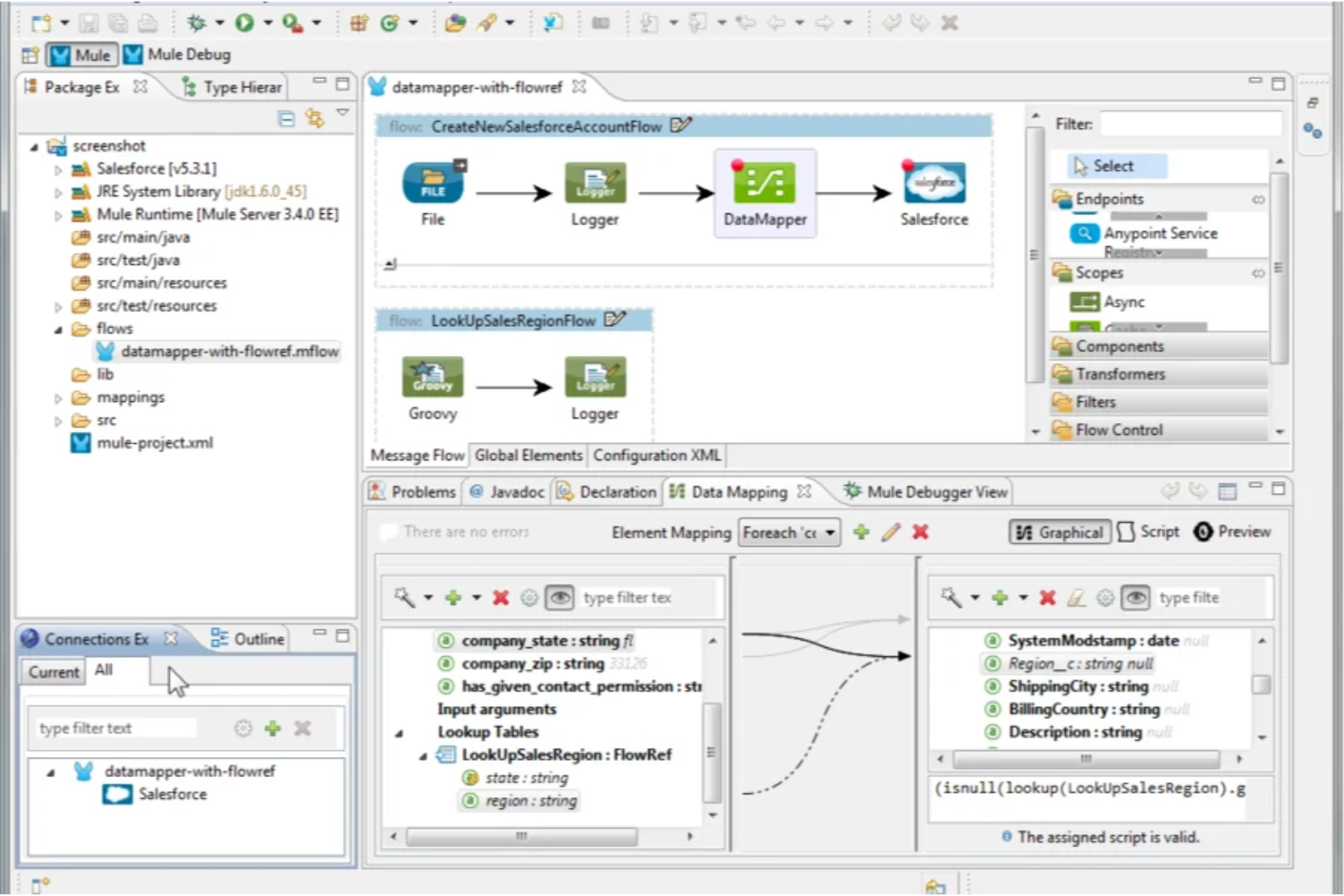Open the Outline tab
1344x896 pixels.
248,638
